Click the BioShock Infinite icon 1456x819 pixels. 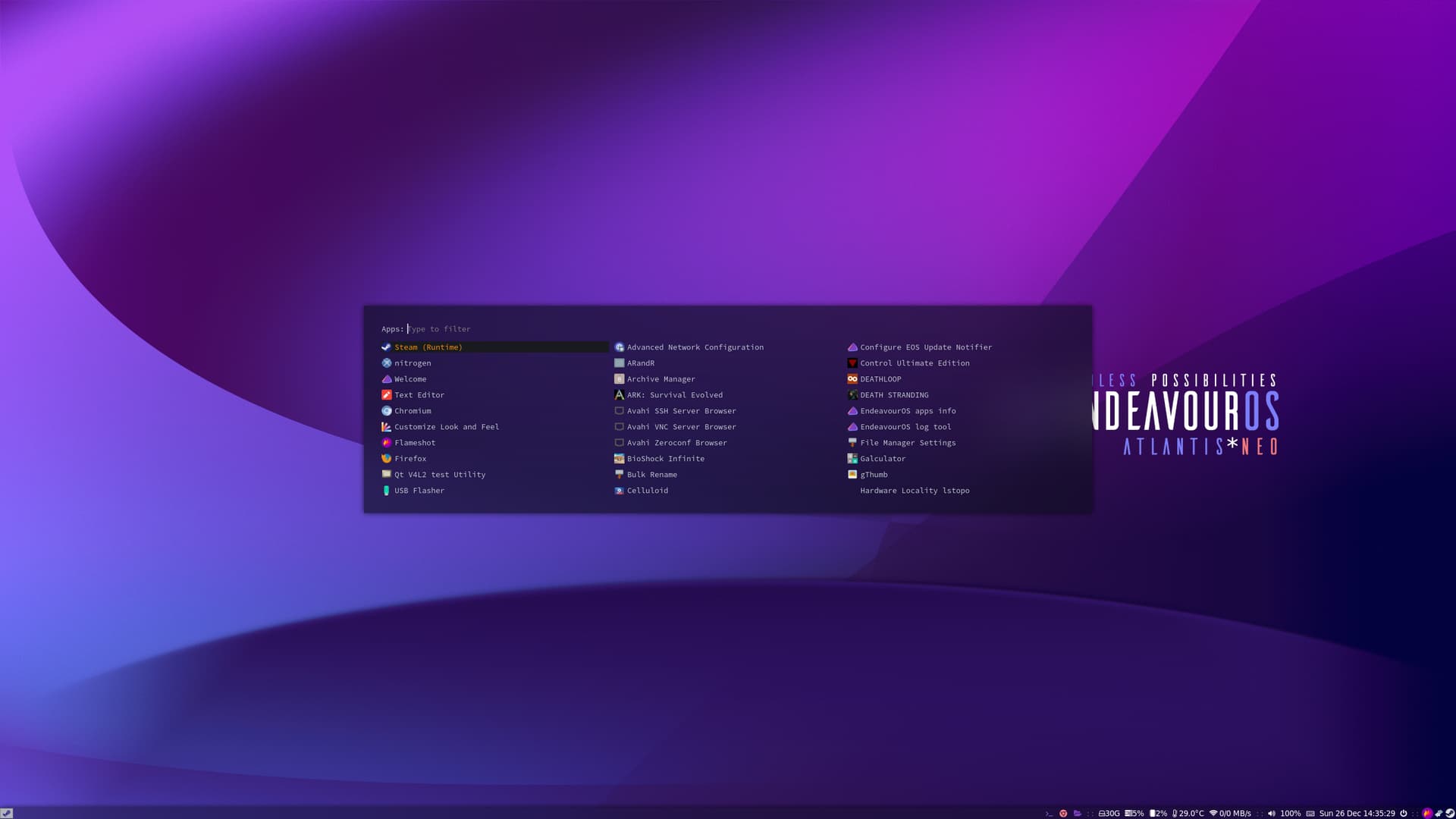tap(619, 459)
